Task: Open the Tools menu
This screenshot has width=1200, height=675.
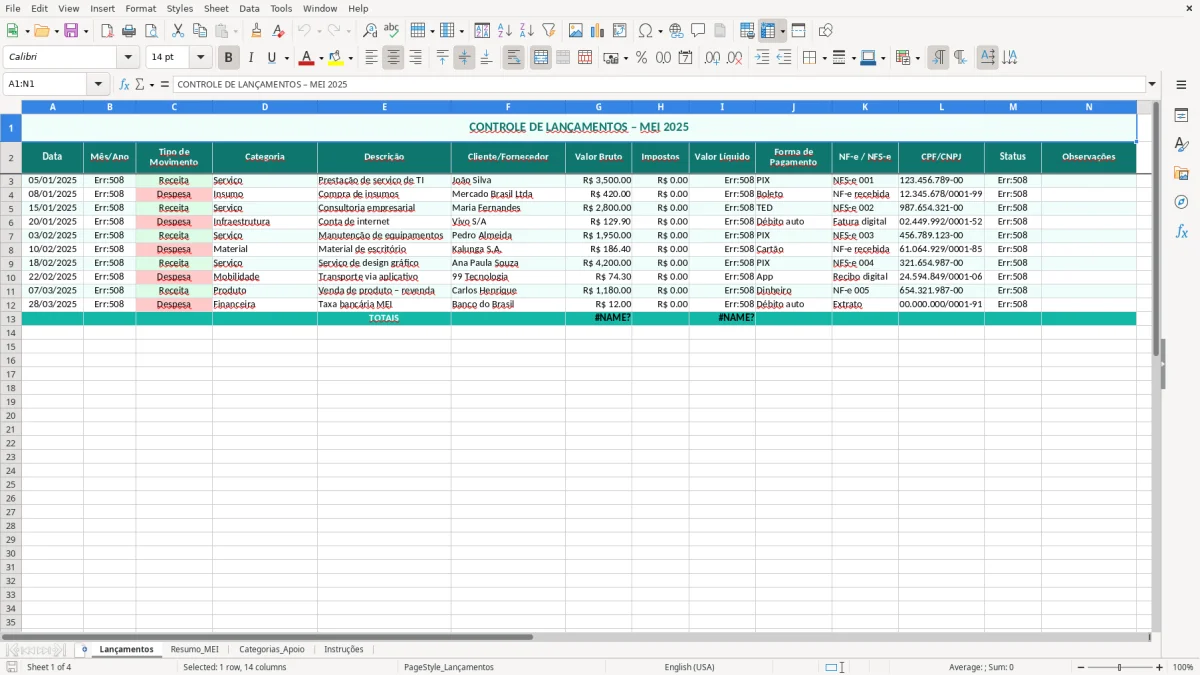Action: coord(281,8)
